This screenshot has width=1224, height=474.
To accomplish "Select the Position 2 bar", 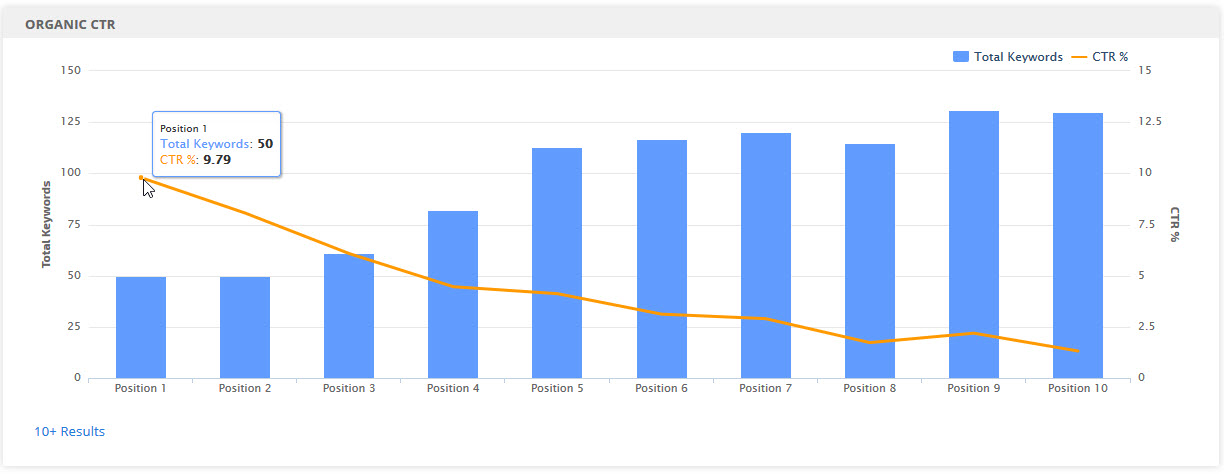I will click(245, 327).
